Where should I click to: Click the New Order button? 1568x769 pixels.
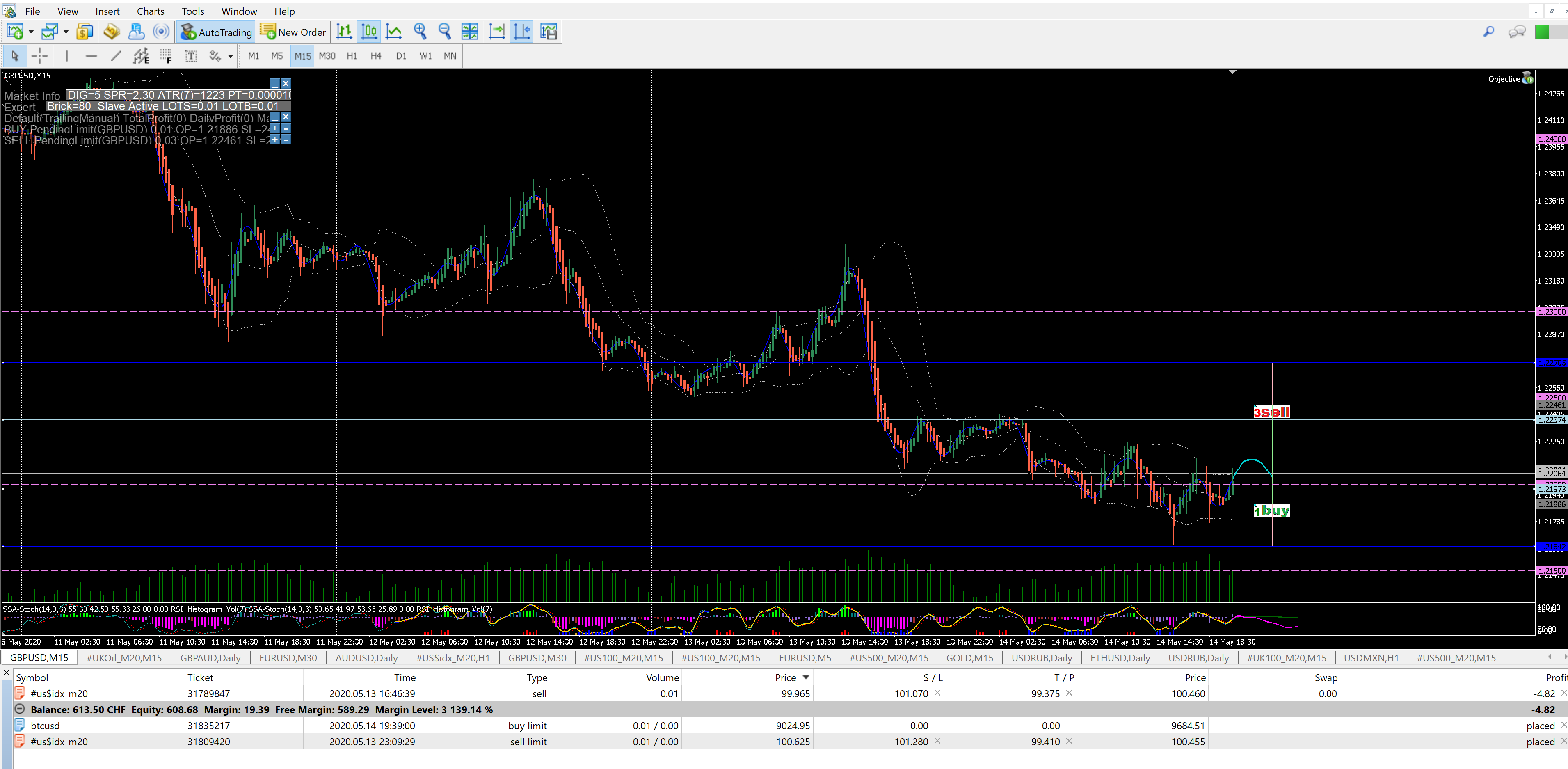tap(293, 32)
